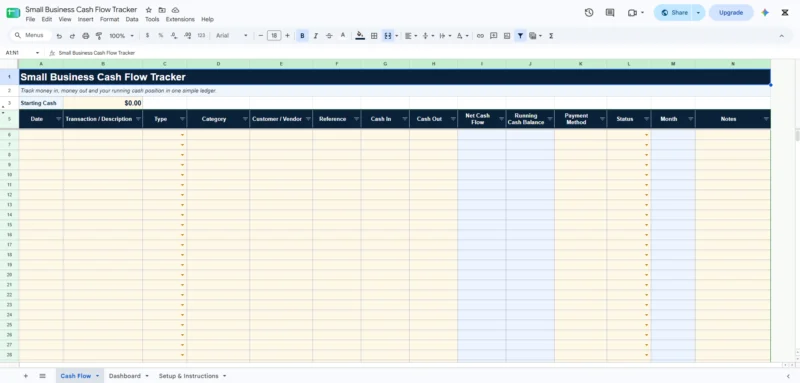
Task: Decrease decimal places in toolbar
Action: 174,36
